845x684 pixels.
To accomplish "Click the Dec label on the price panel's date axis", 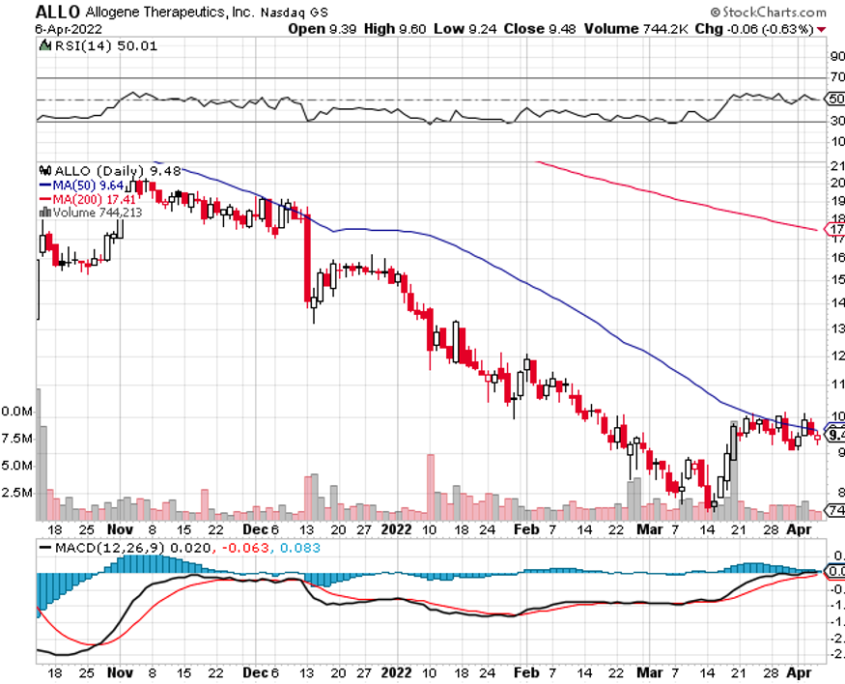I will [x=254, y=529].
